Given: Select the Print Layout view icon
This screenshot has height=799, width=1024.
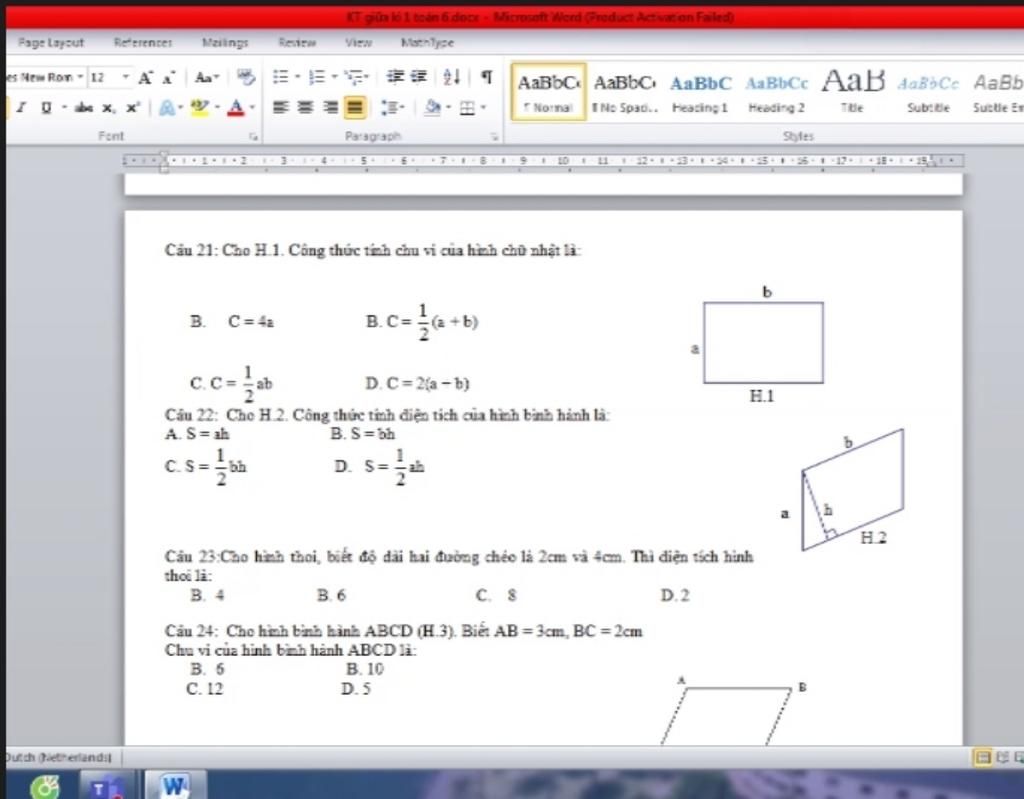Looking at the screenshot, I should click(x=982, y=758).
